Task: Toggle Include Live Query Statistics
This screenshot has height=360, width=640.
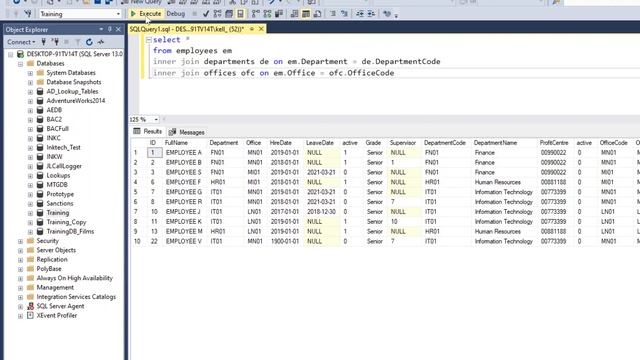Action: (267, 14)
